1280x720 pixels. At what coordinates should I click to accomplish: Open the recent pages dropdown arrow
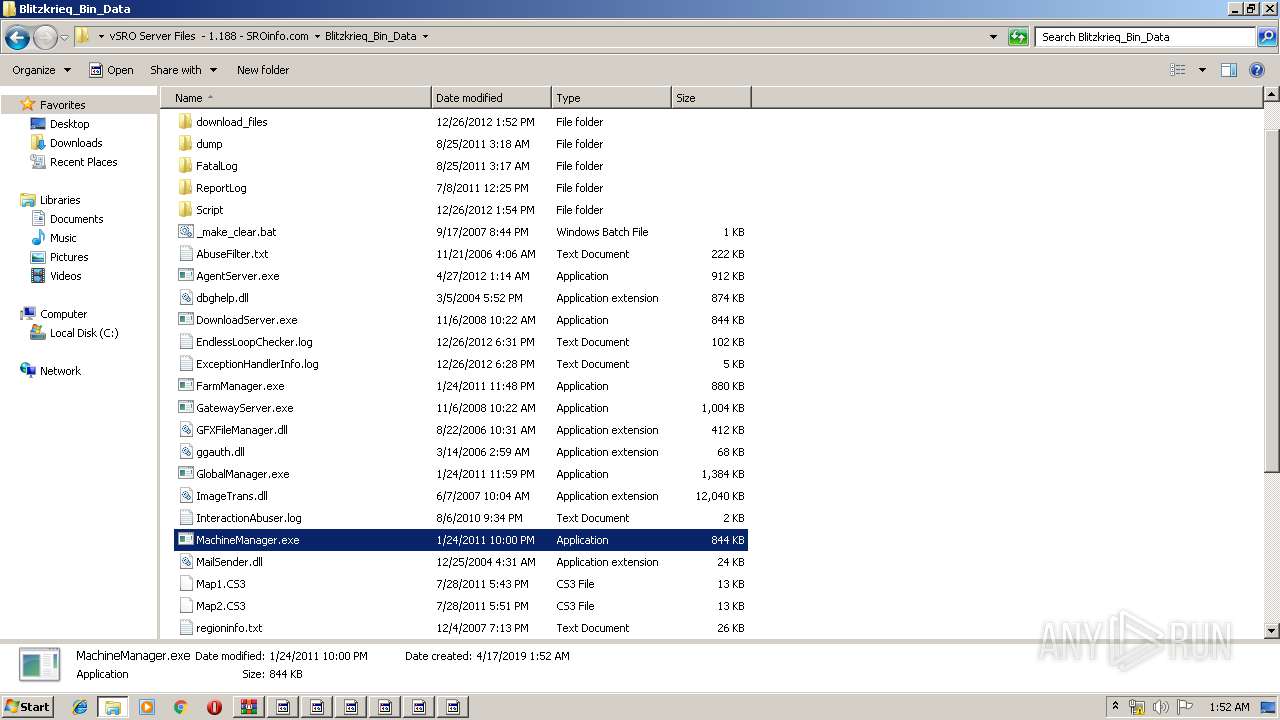pos(65,38)
